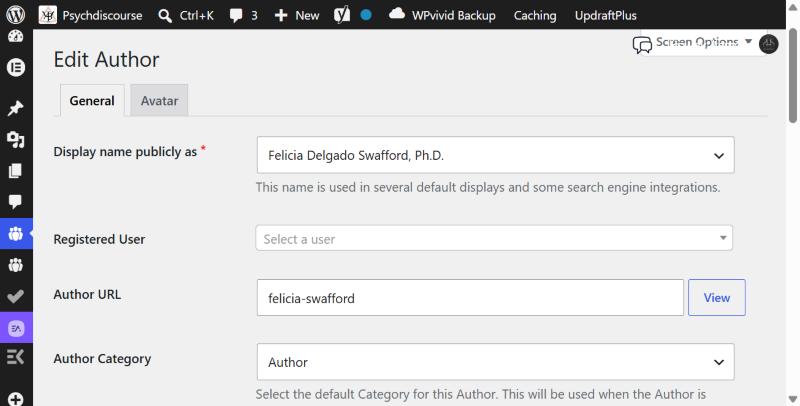
Task: Click the WPvivid cloud icon
Action: click(397, 14)
